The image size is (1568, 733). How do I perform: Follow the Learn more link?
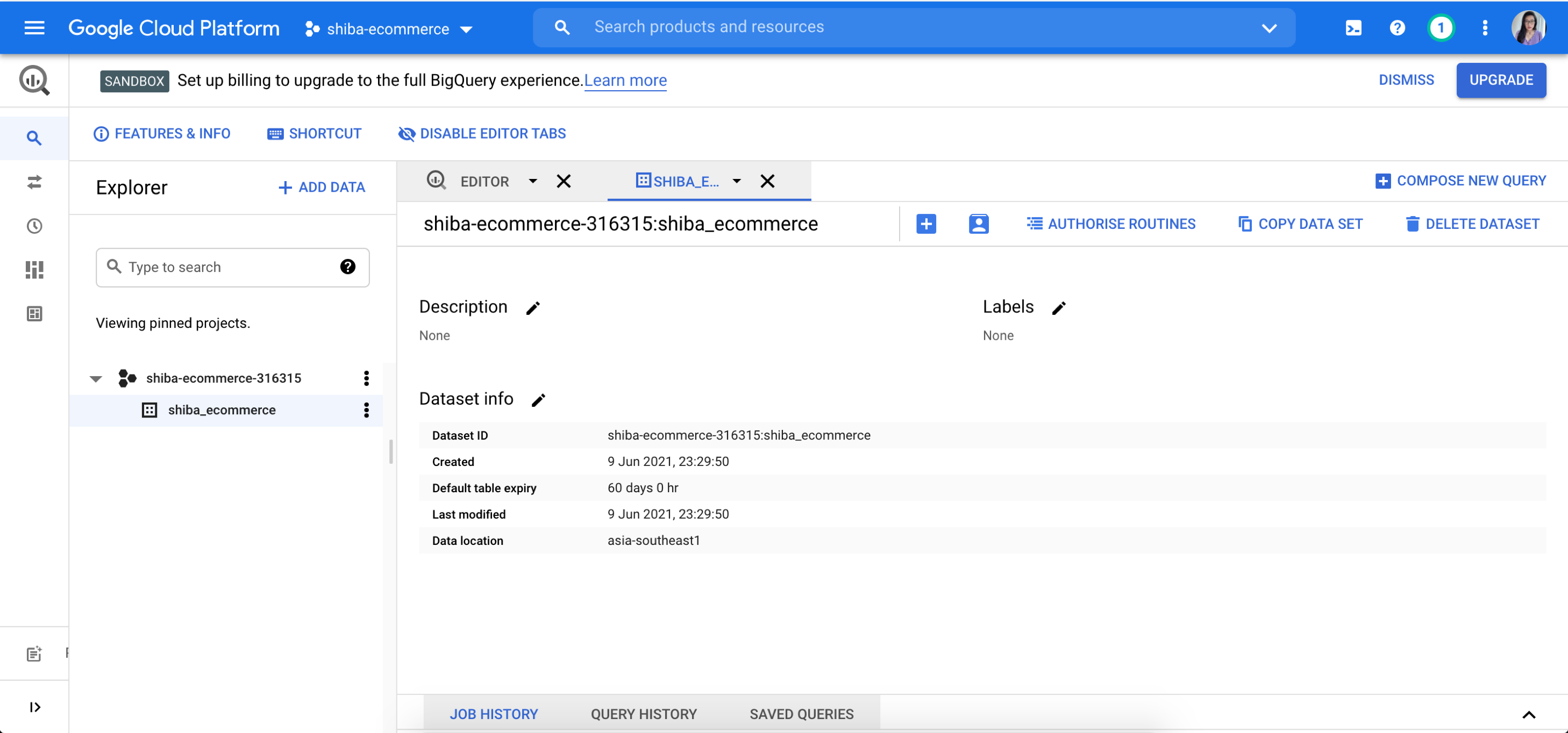click(625, 80)
